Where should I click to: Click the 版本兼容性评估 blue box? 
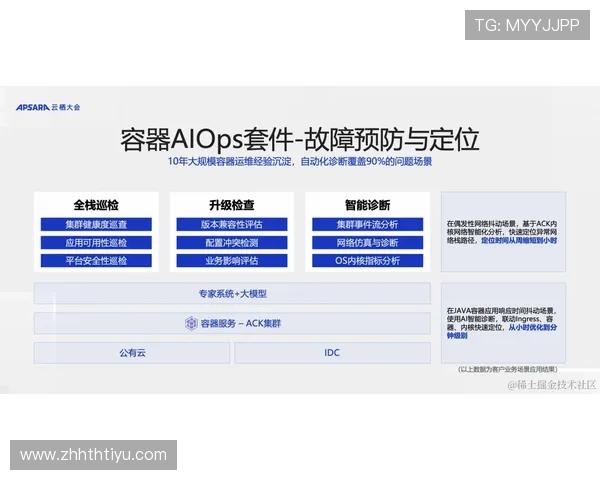point(232,224)
